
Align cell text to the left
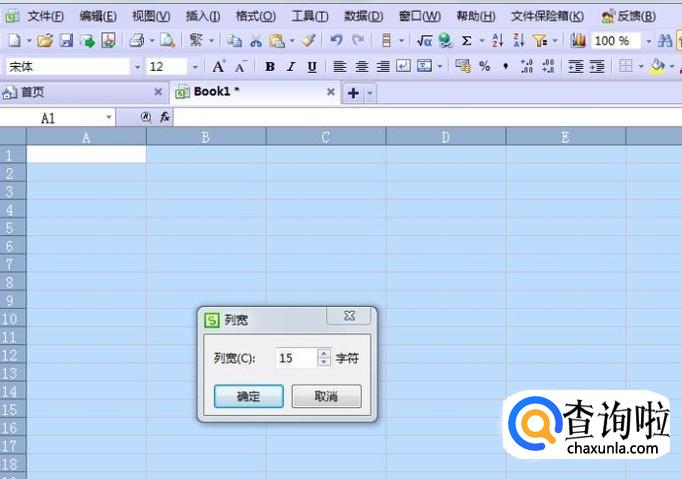coord(340,67)
